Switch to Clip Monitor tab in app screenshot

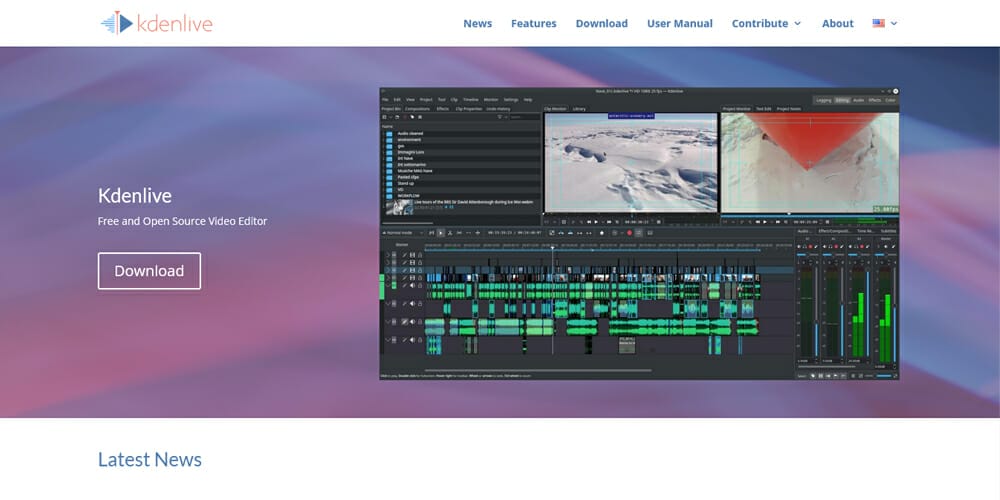click(x=555, y=109)
